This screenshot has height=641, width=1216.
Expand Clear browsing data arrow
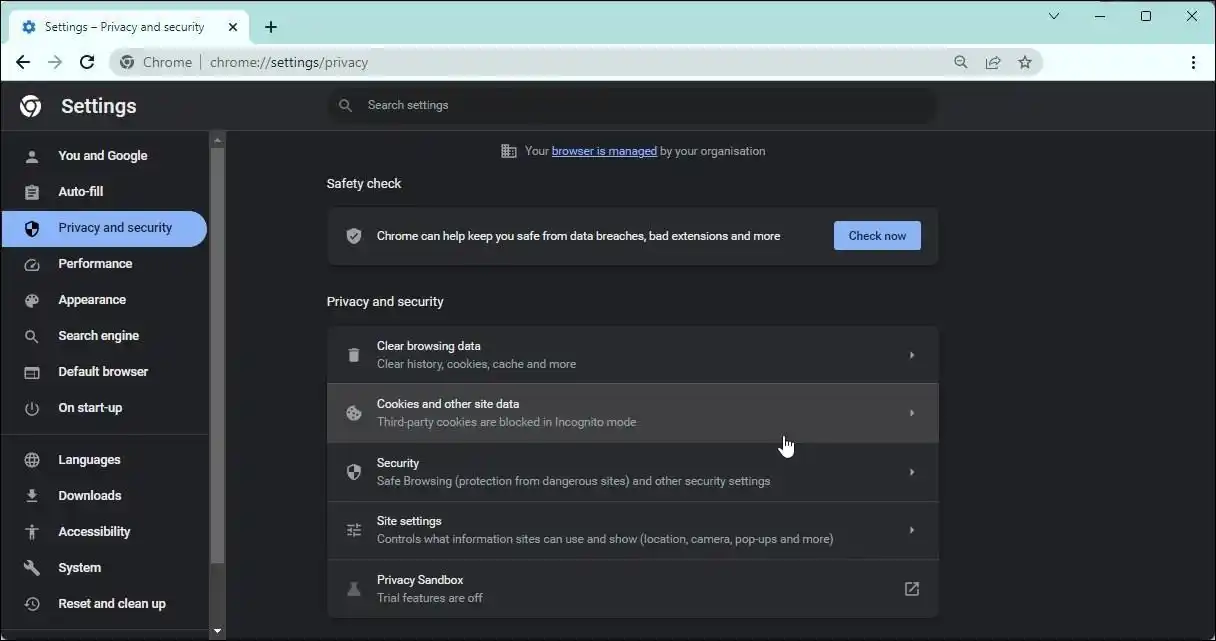click(x=912, y=355)
